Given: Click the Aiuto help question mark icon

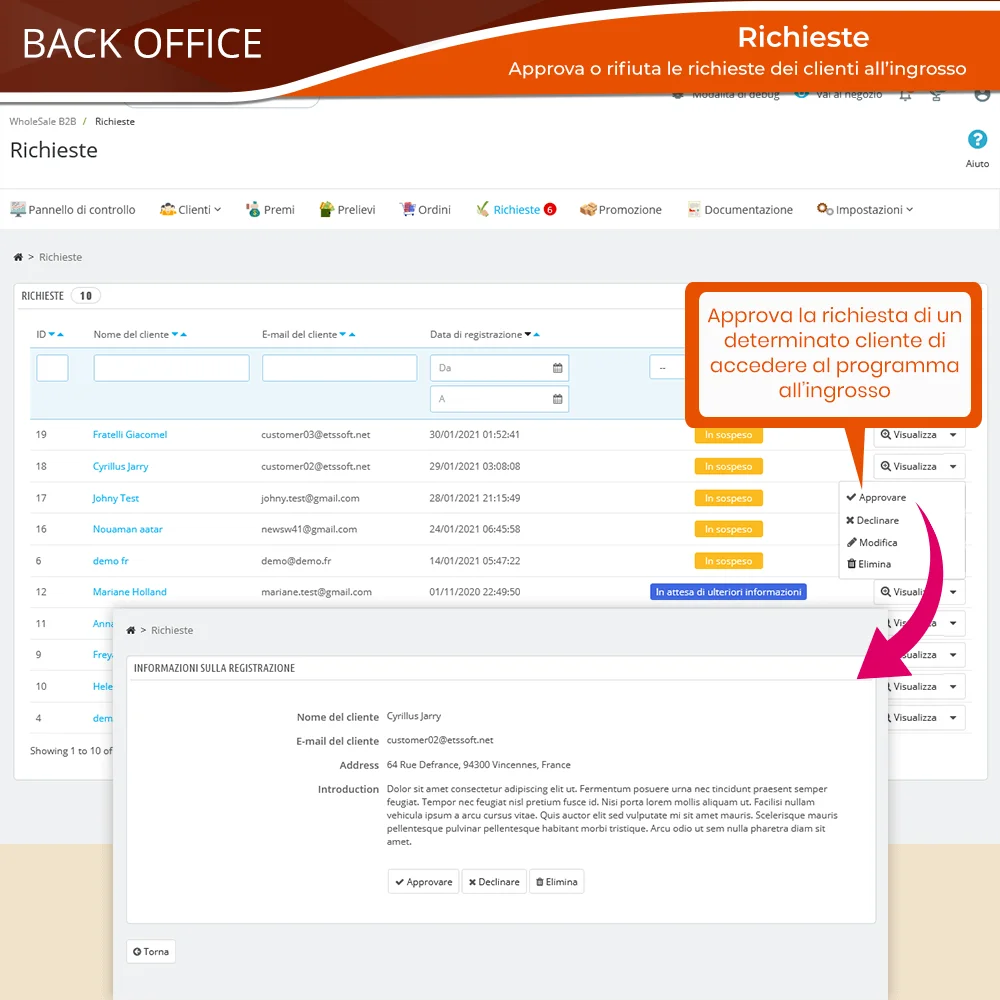Looking at the screenshot, I should click(977, 140).
